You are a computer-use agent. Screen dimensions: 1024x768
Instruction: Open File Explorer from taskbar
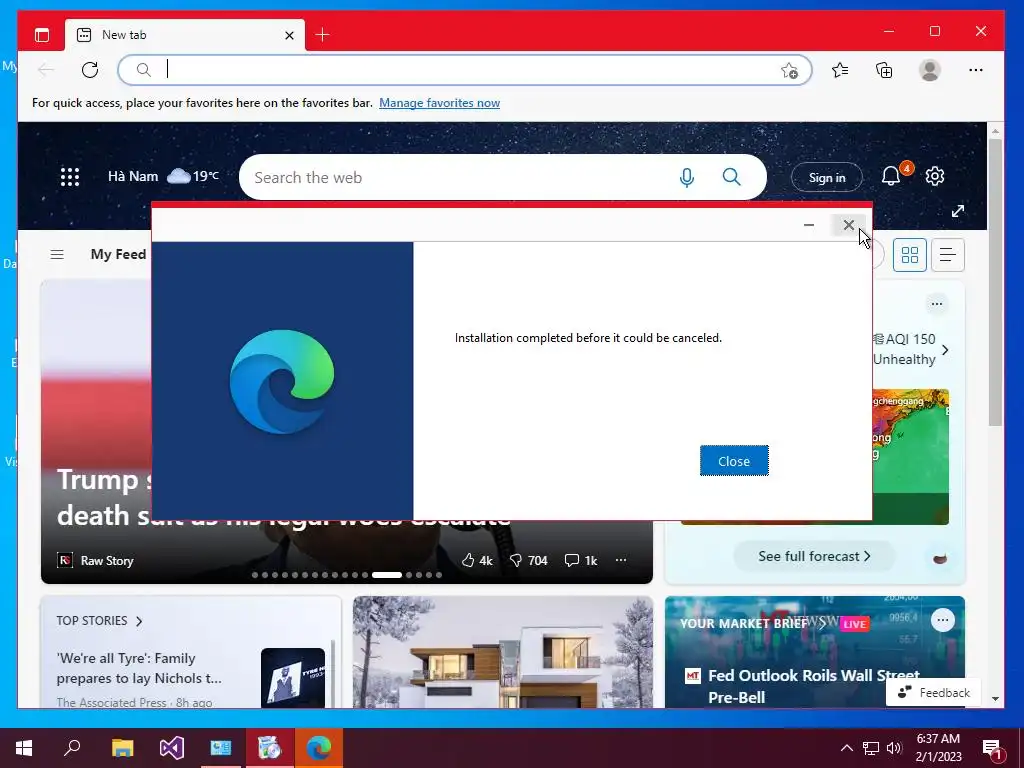123,748
